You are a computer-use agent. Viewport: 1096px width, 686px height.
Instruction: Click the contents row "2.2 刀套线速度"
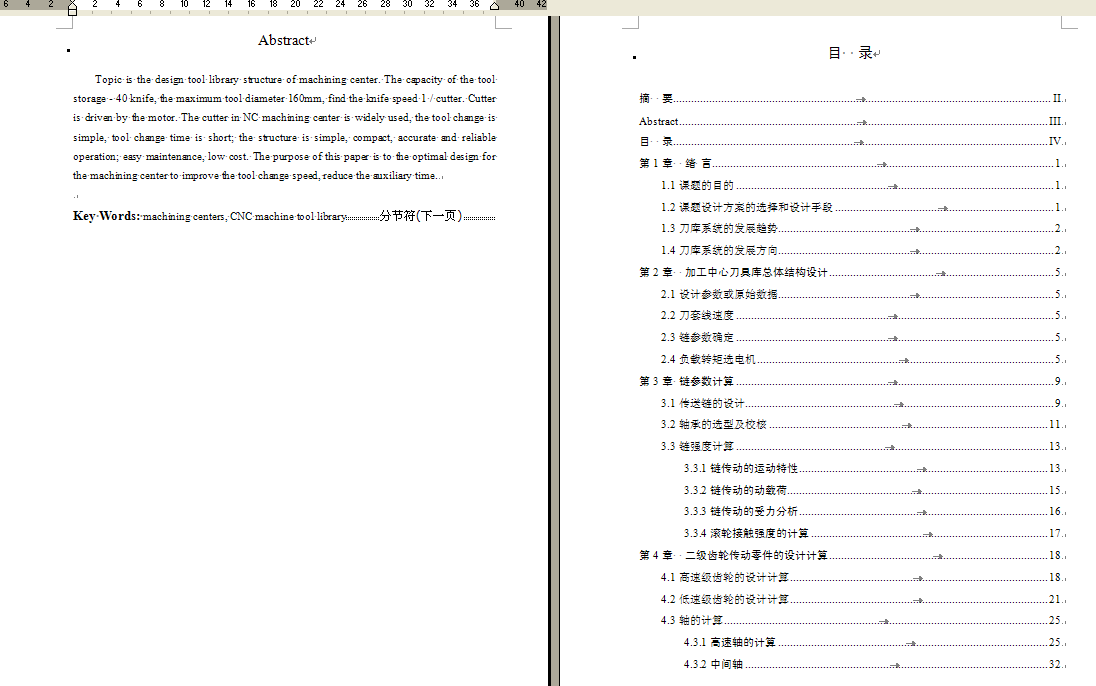(863, 315)
